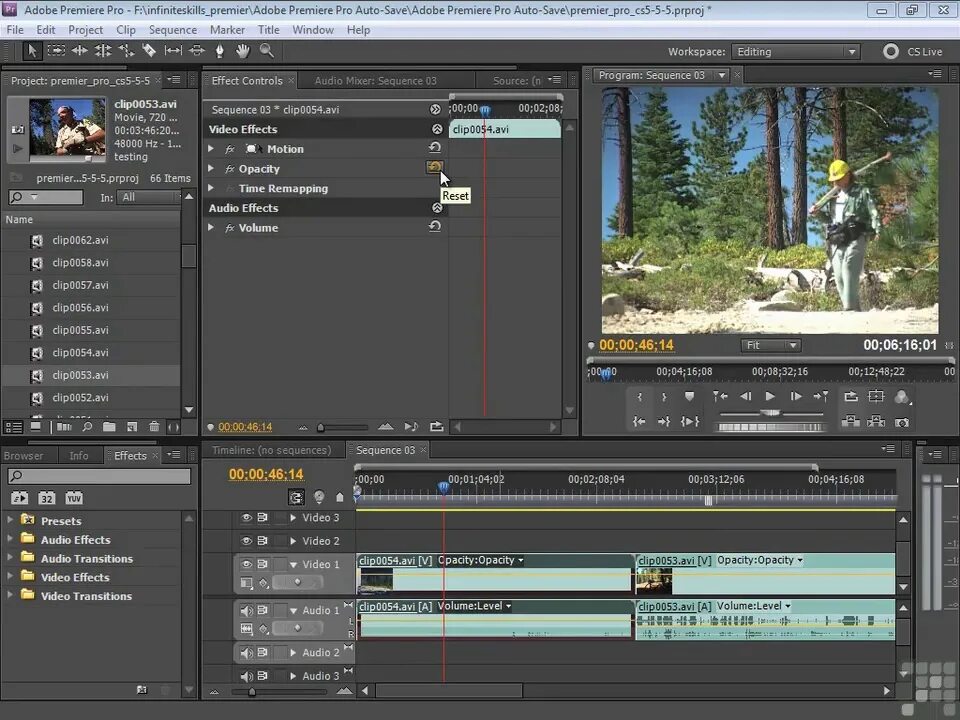Select clip0055.avi in the Project panel
960x720 pixels.
[80, 330]
